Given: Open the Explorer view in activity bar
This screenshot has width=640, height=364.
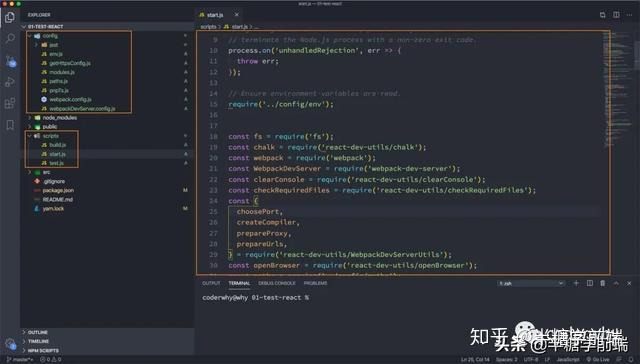Looking at the screenshot, I should tap(10, 18).
